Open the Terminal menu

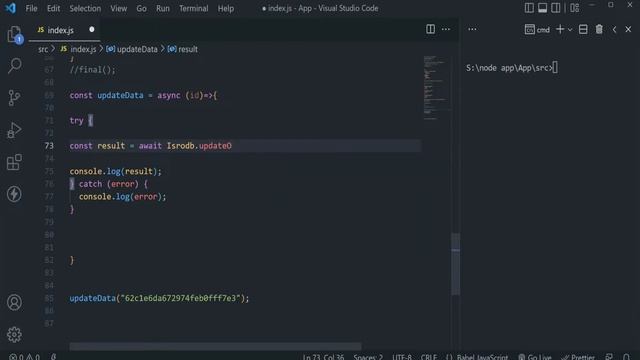tap(193, 8)
